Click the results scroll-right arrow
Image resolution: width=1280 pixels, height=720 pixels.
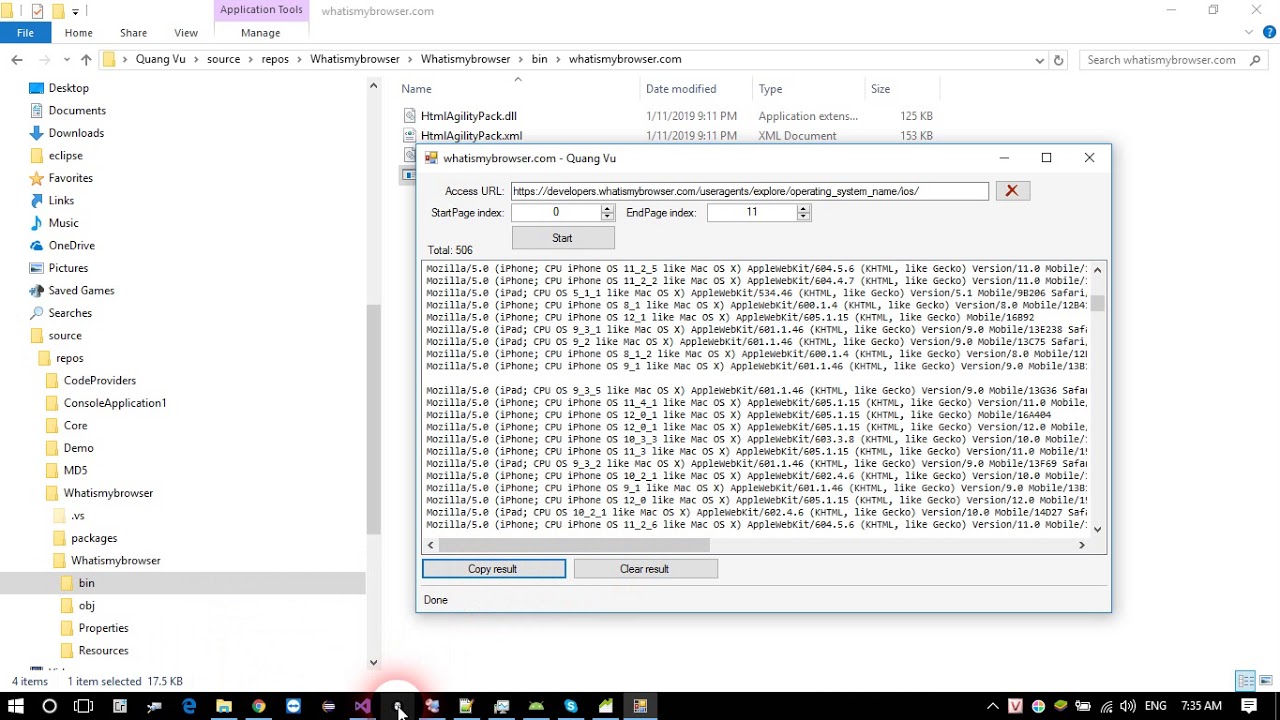coord(1081,545)
